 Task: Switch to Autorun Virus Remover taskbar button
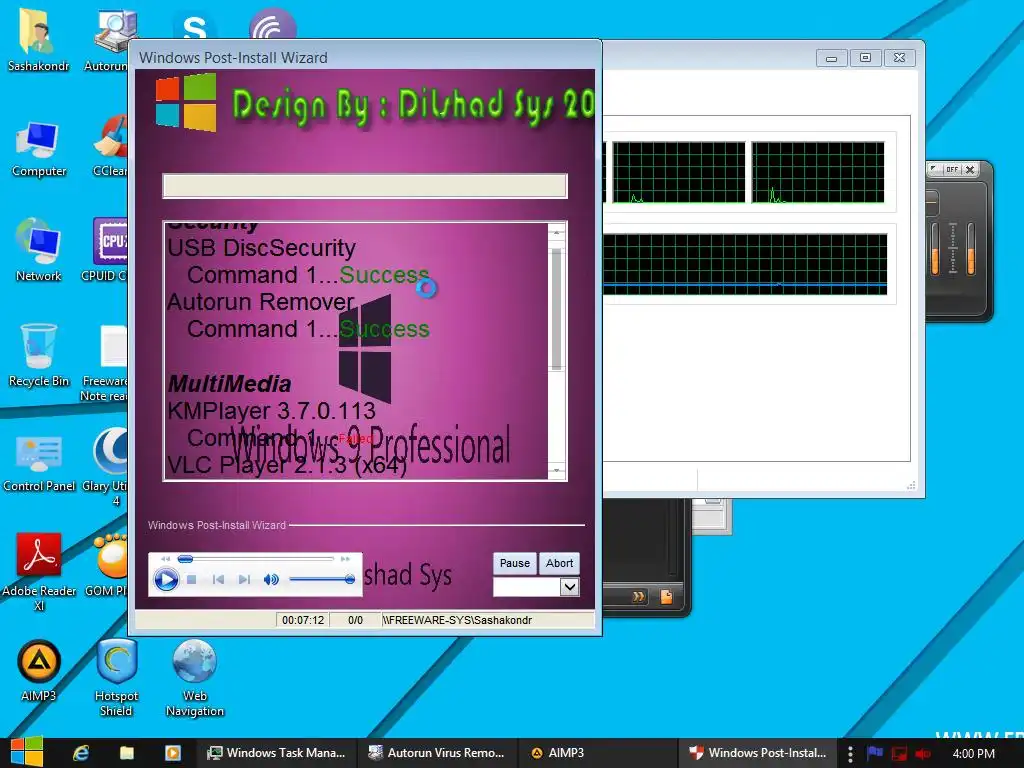pos(437,753)
